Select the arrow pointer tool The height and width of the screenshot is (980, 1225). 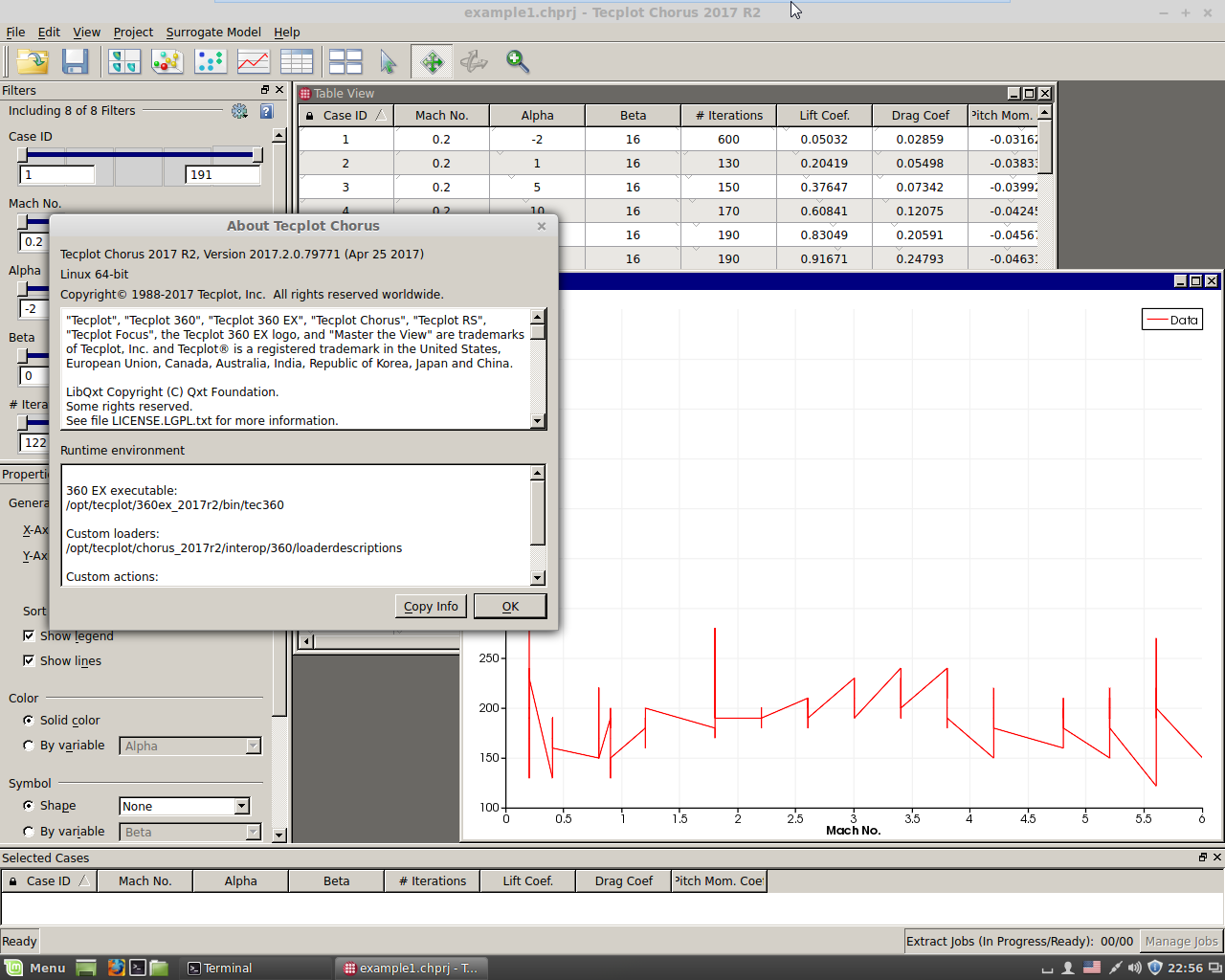[388, 61]
